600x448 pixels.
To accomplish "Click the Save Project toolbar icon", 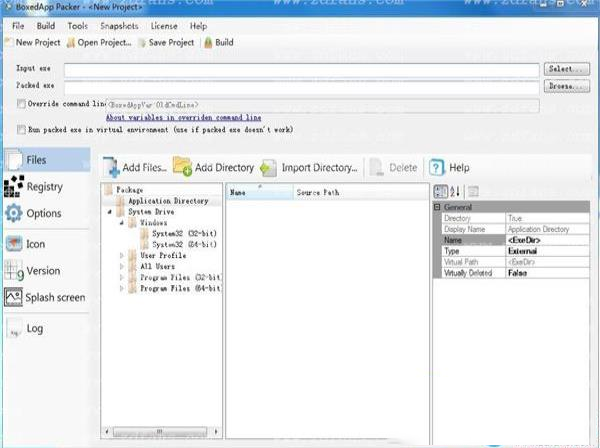I will point(142,42).
